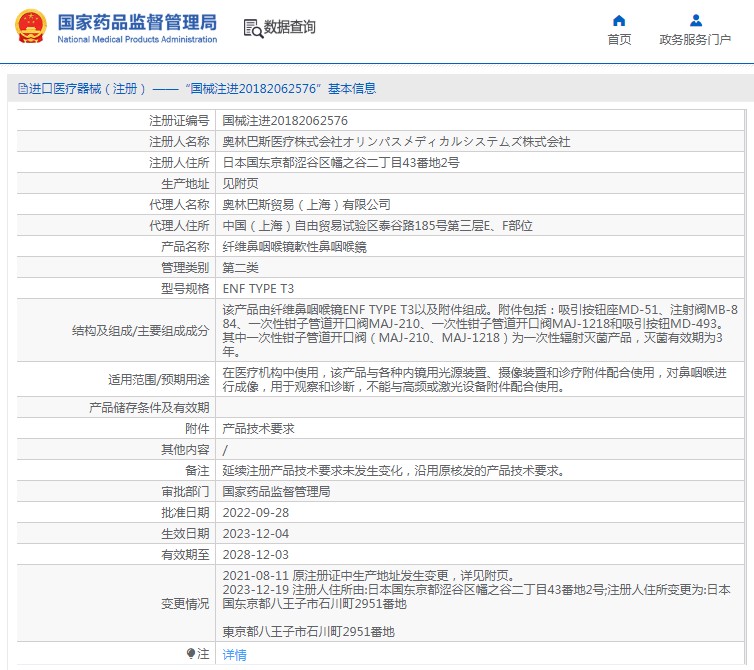
Task: Click the 管理类别 row label
Action: point(185,267)
